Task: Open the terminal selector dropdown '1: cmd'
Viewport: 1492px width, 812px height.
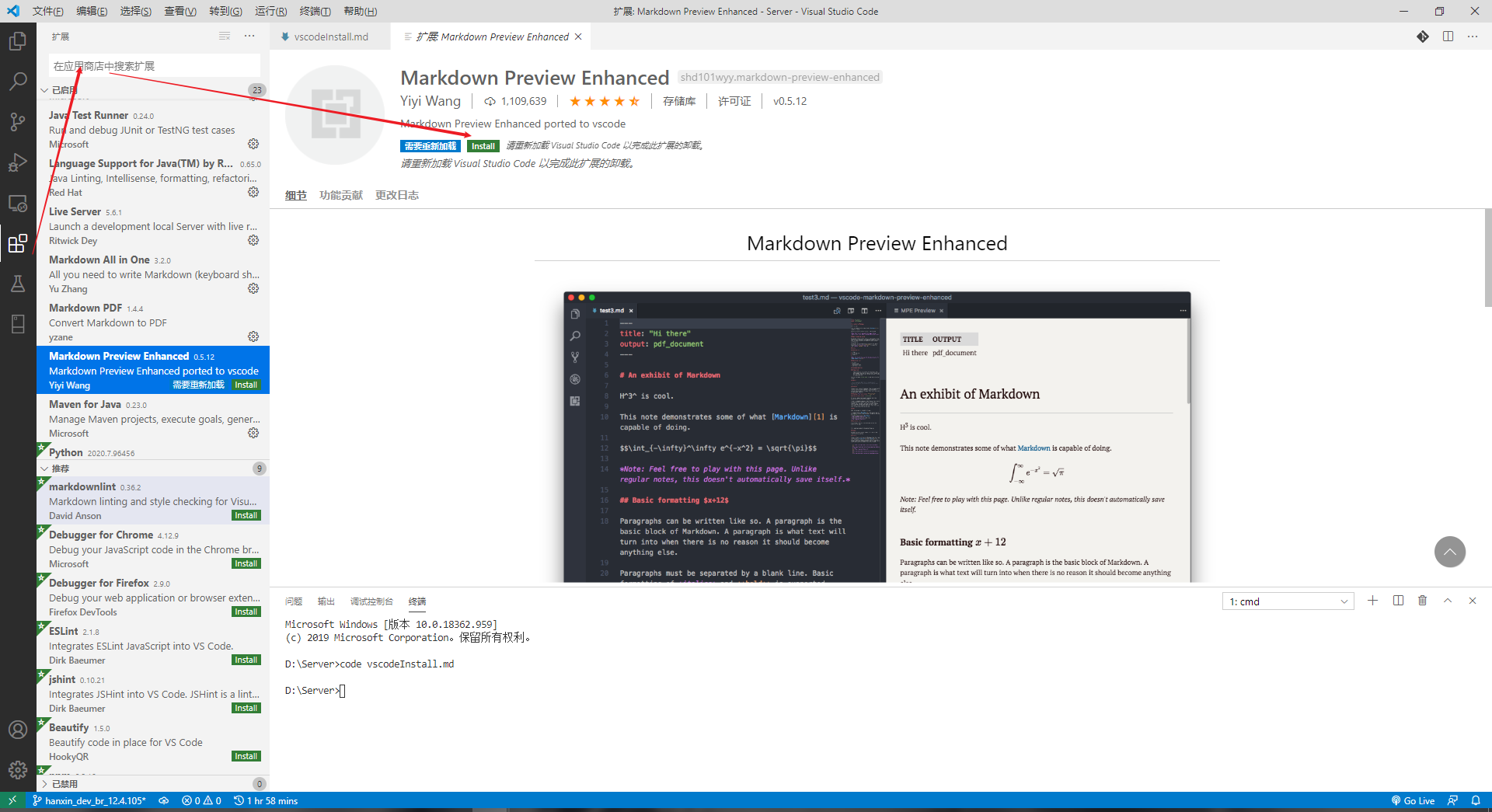Action: 1288,601
